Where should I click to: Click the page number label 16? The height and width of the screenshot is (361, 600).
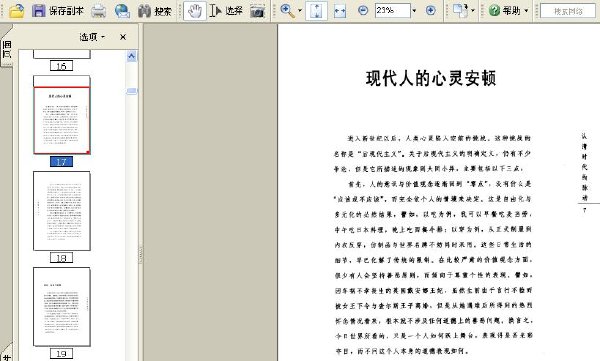tap(61, 66)
